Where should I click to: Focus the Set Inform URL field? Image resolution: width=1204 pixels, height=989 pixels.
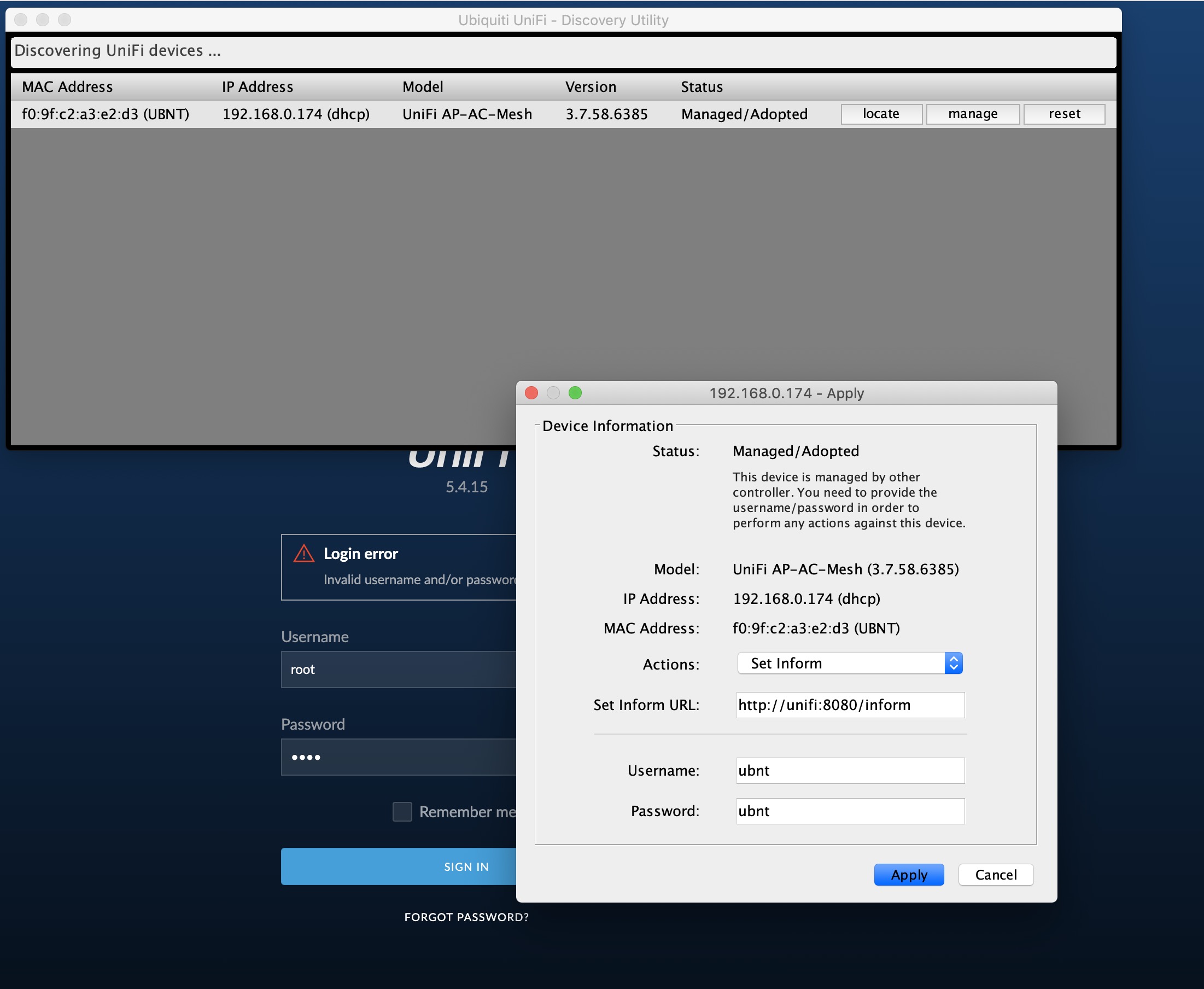[x=850, y=705]
